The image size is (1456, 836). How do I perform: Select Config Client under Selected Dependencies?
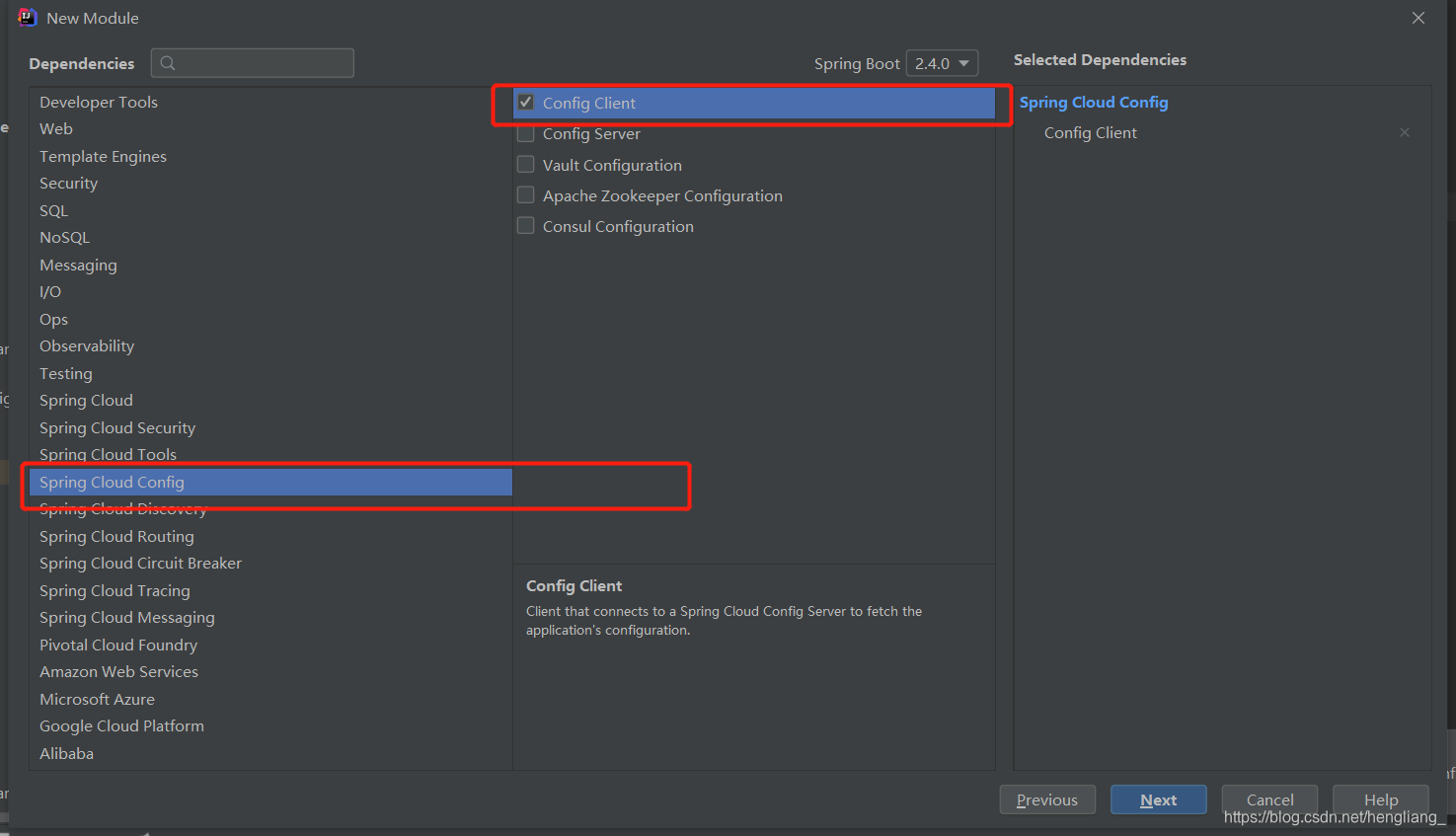pyautogui.click(x=1091, y=132)
